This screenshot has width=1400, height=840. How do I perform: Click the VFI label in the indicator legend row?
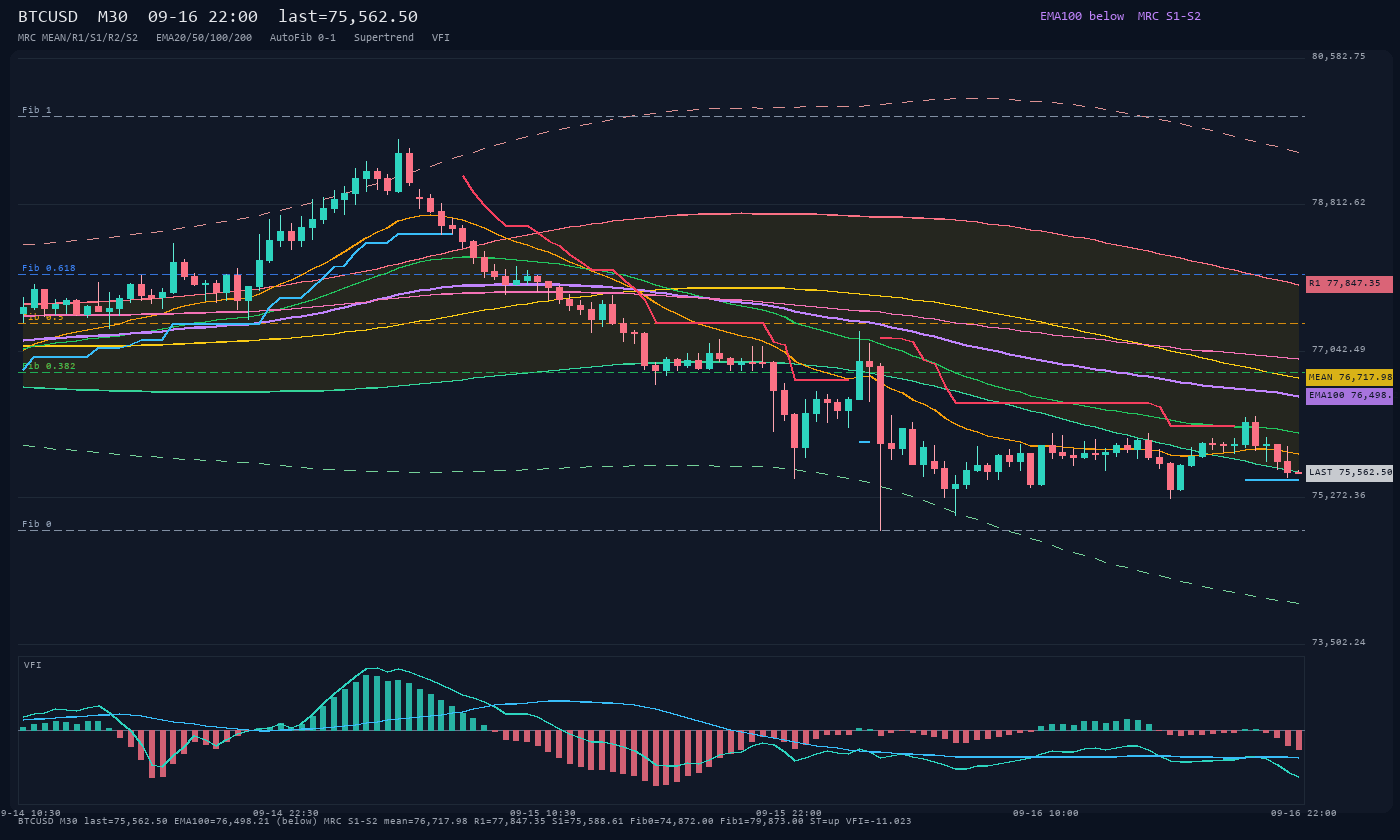tap(441, 37)
